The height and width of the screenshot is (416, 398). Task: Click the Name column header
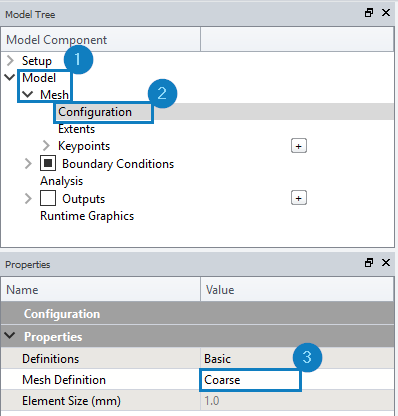tap(101, 289)
